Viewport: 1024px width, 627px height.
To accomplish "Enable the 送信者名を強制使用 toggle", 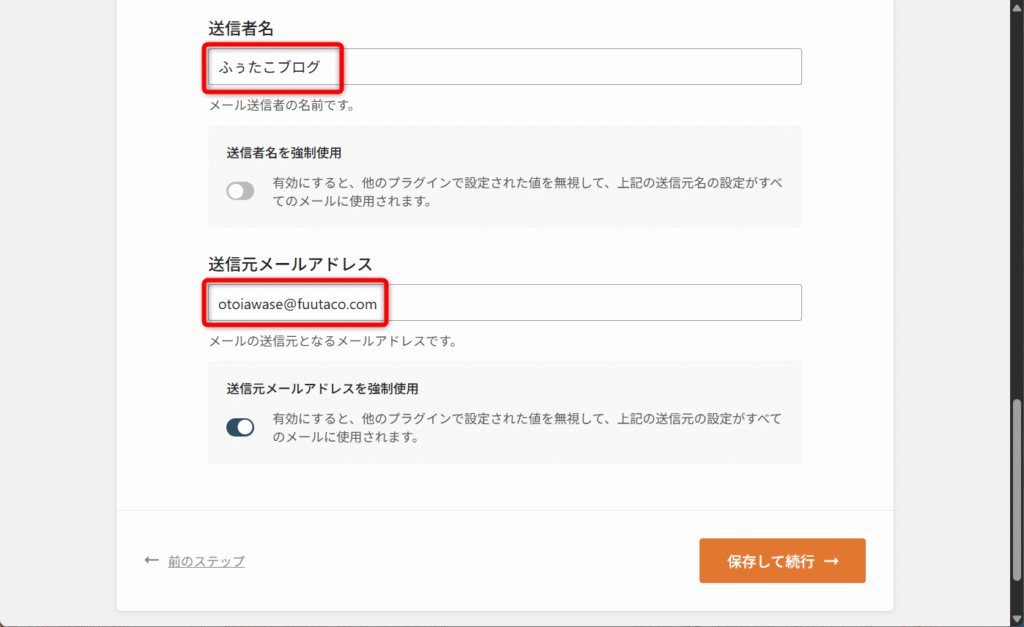I will tap(240, 191).
